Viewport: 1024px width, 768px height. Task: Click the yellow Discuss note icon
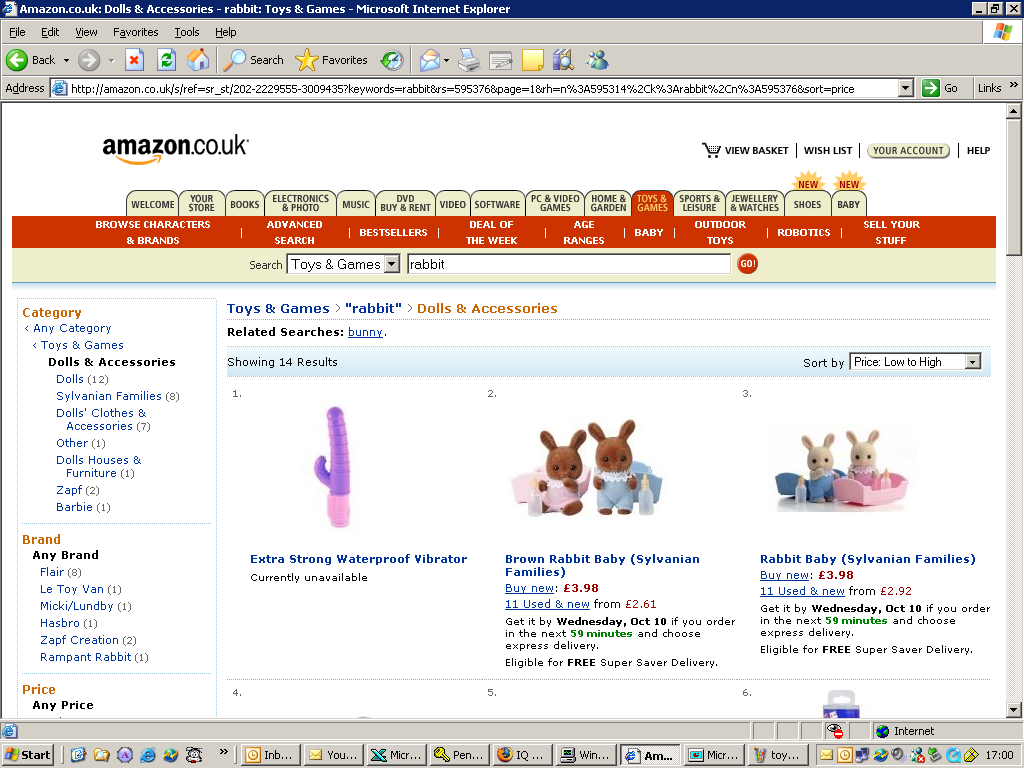pyautogui.click(x=532, y=60)
